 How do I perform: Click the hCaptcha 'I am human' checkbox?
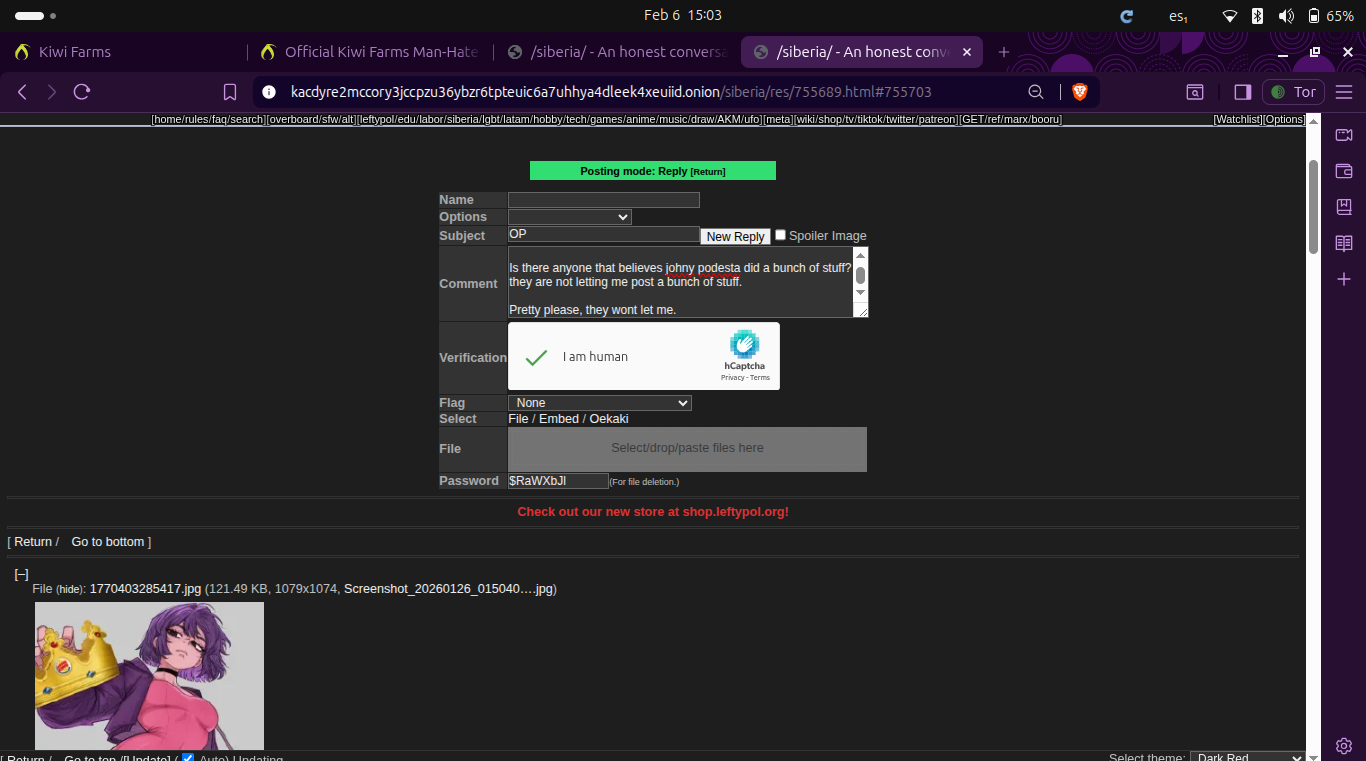537,357
